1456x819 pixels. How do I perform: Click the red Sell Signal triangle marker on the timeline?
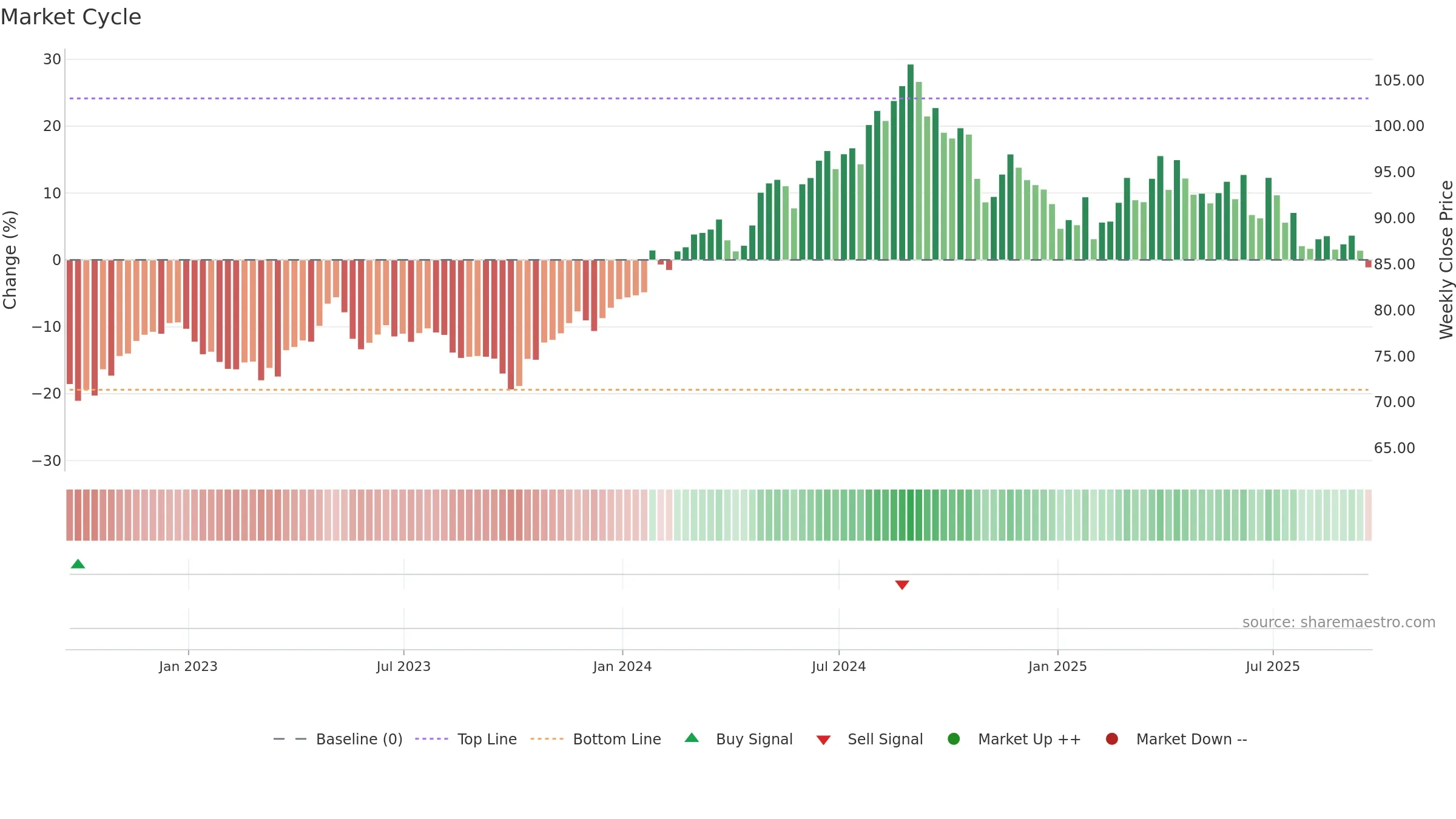click(x=902, y=585)
